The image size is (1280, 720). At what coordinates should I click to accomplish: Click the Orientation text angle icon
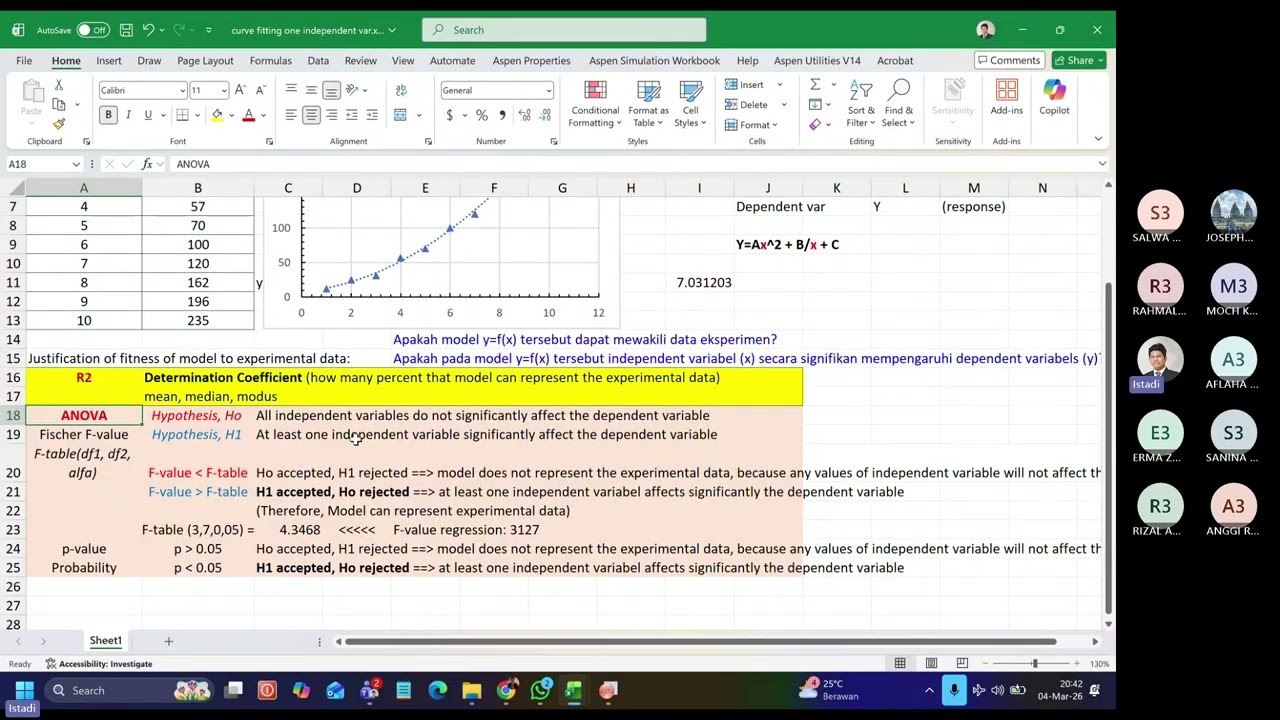[x=352, y=90]
